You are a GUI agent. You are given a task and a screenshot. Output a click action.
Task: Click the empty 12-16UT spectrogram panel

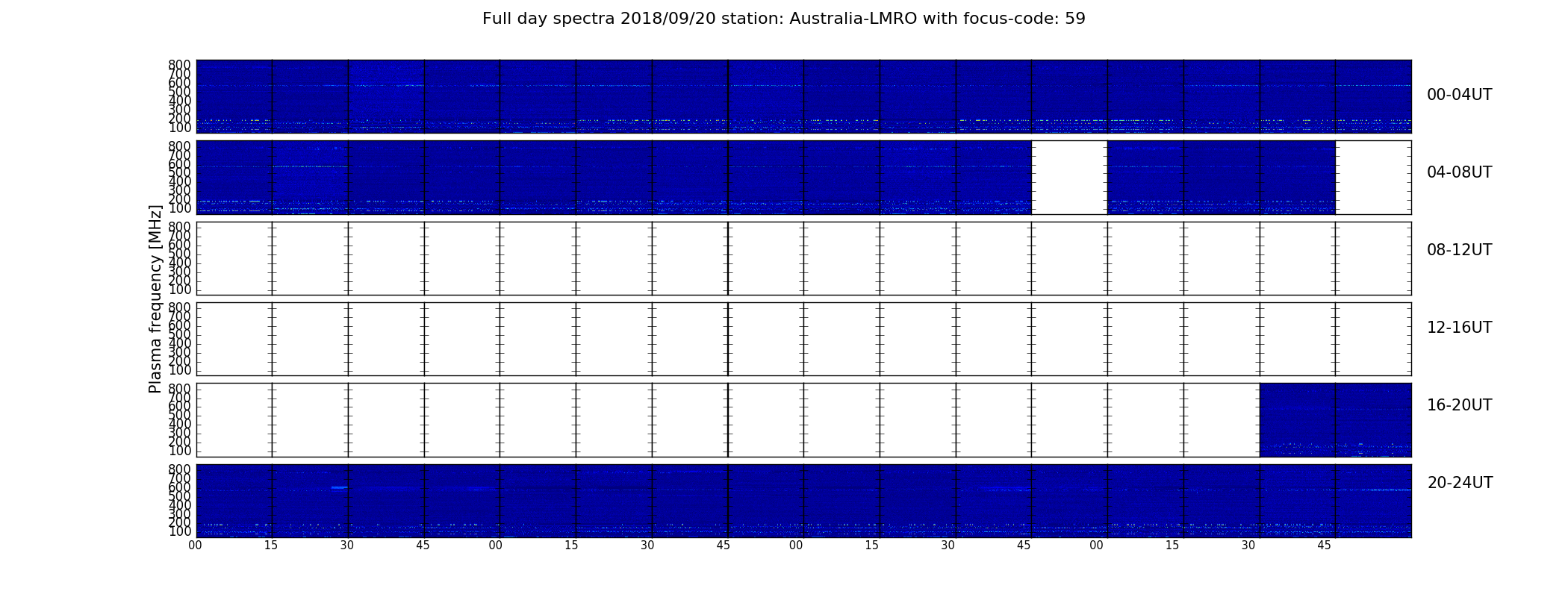803,339
